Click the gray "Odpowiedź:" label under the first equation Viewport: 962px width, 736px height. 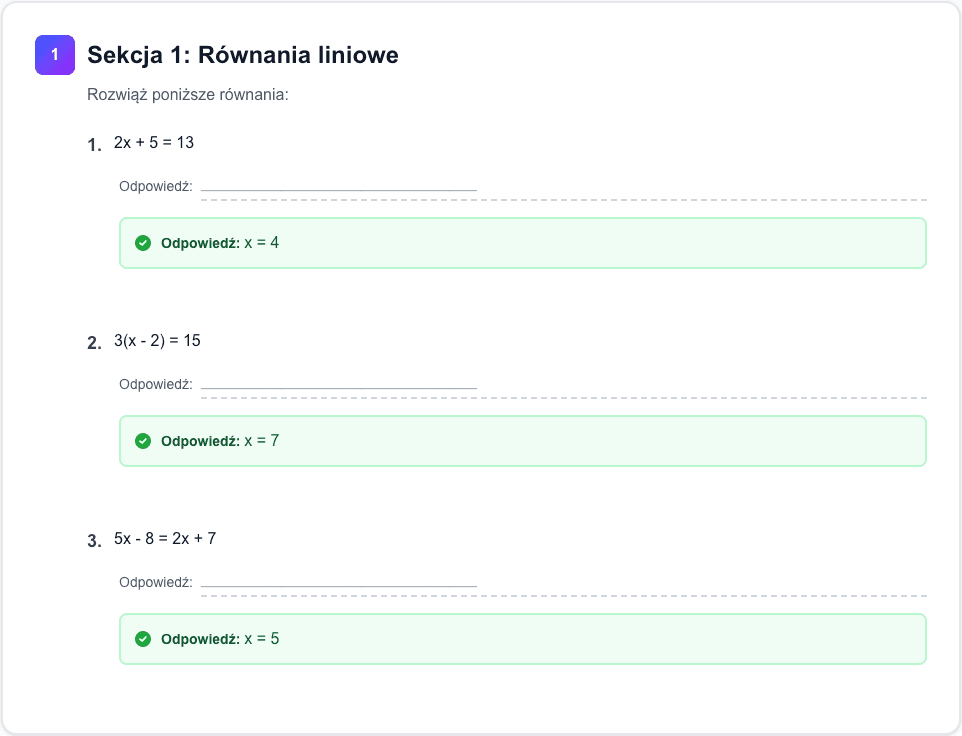click(x=155, y=186)
